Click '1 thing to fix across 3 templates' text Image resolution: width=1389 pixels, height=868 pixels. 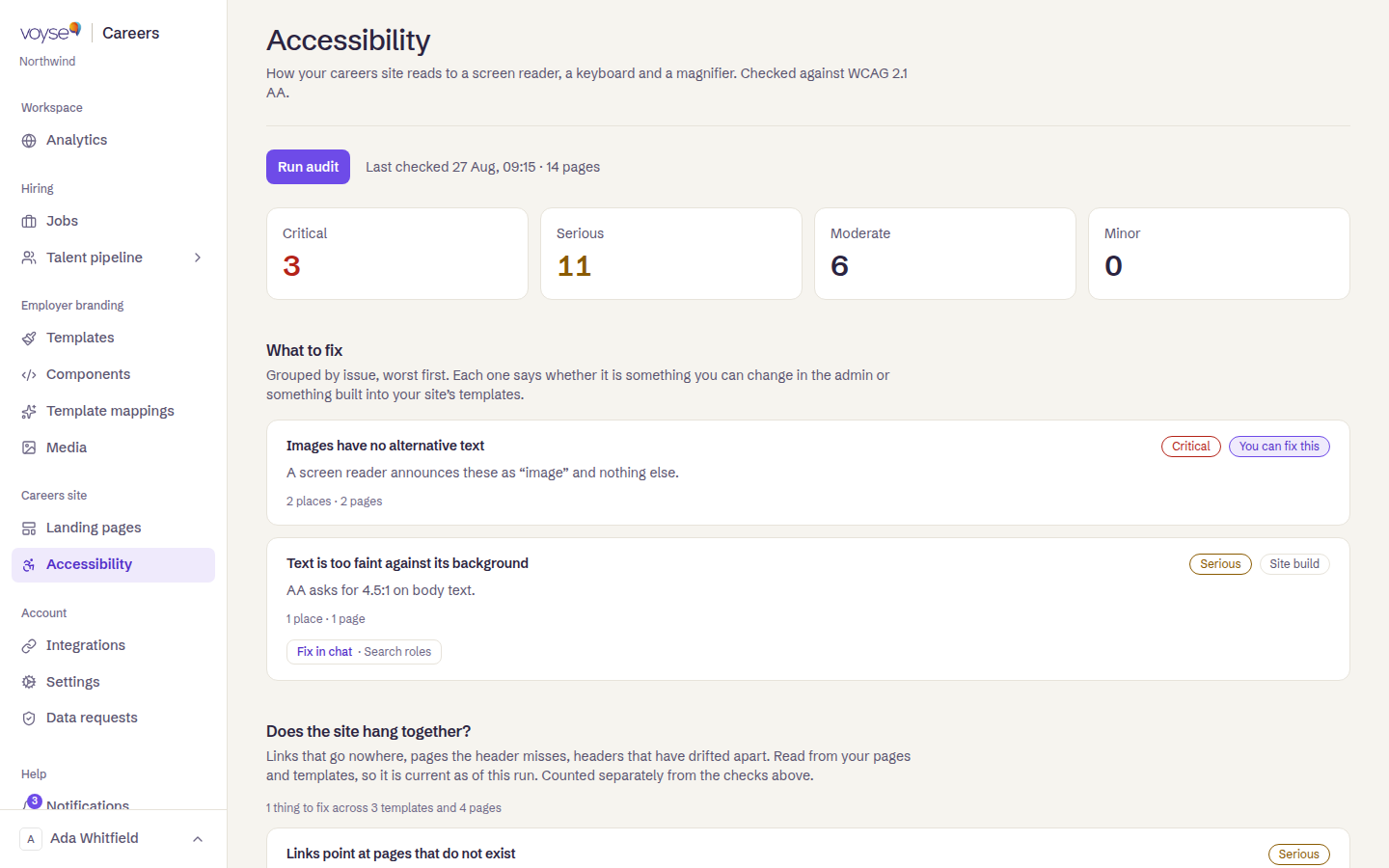[384, 808]
